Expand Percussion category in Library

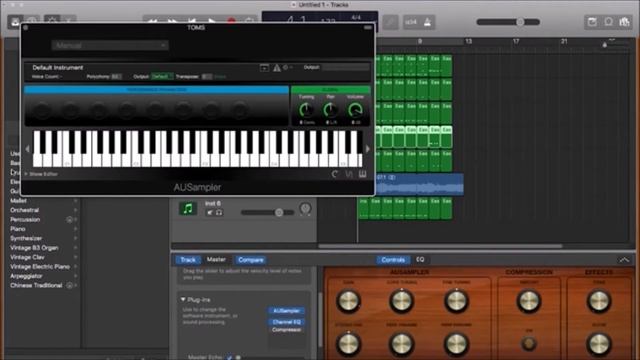(76, 220)
